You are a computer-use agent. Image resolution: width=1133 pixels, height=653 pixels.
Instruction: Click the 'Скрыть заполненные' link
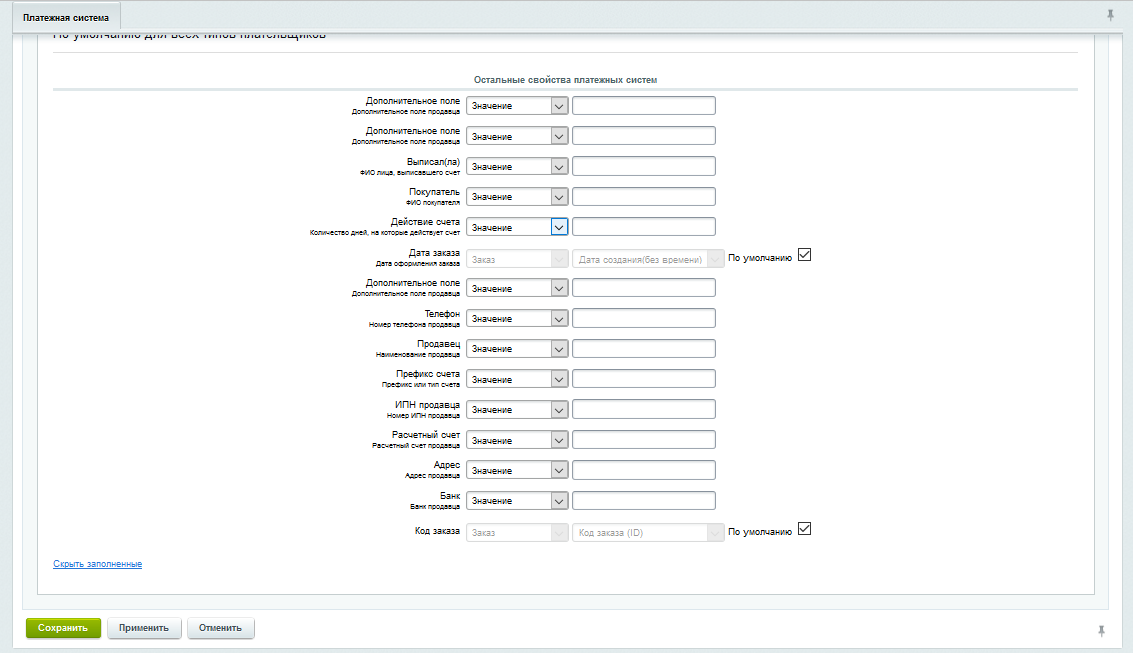tap(97, 564)
